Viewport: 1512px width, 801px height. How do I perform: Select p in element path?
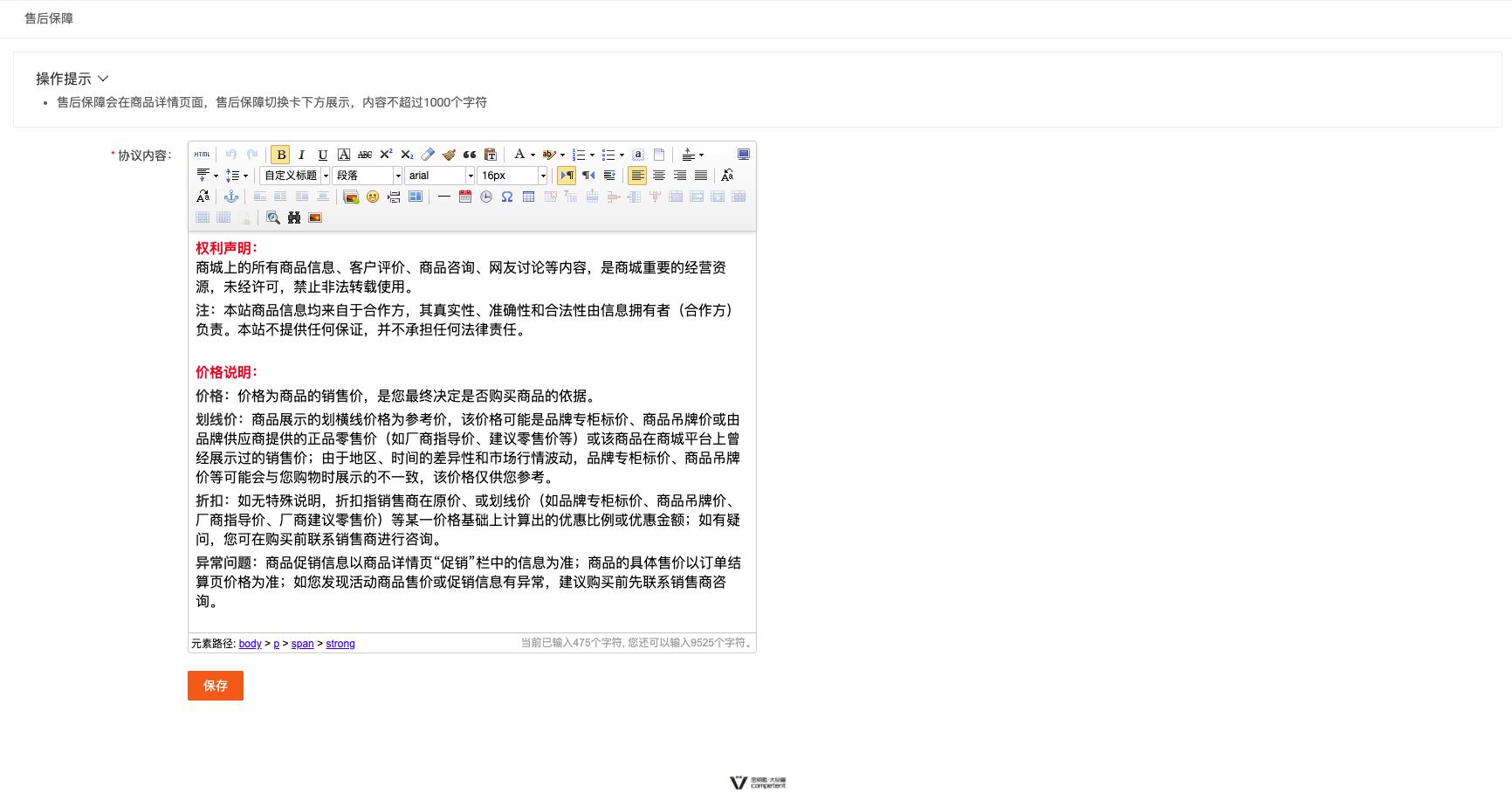[277, 644]
